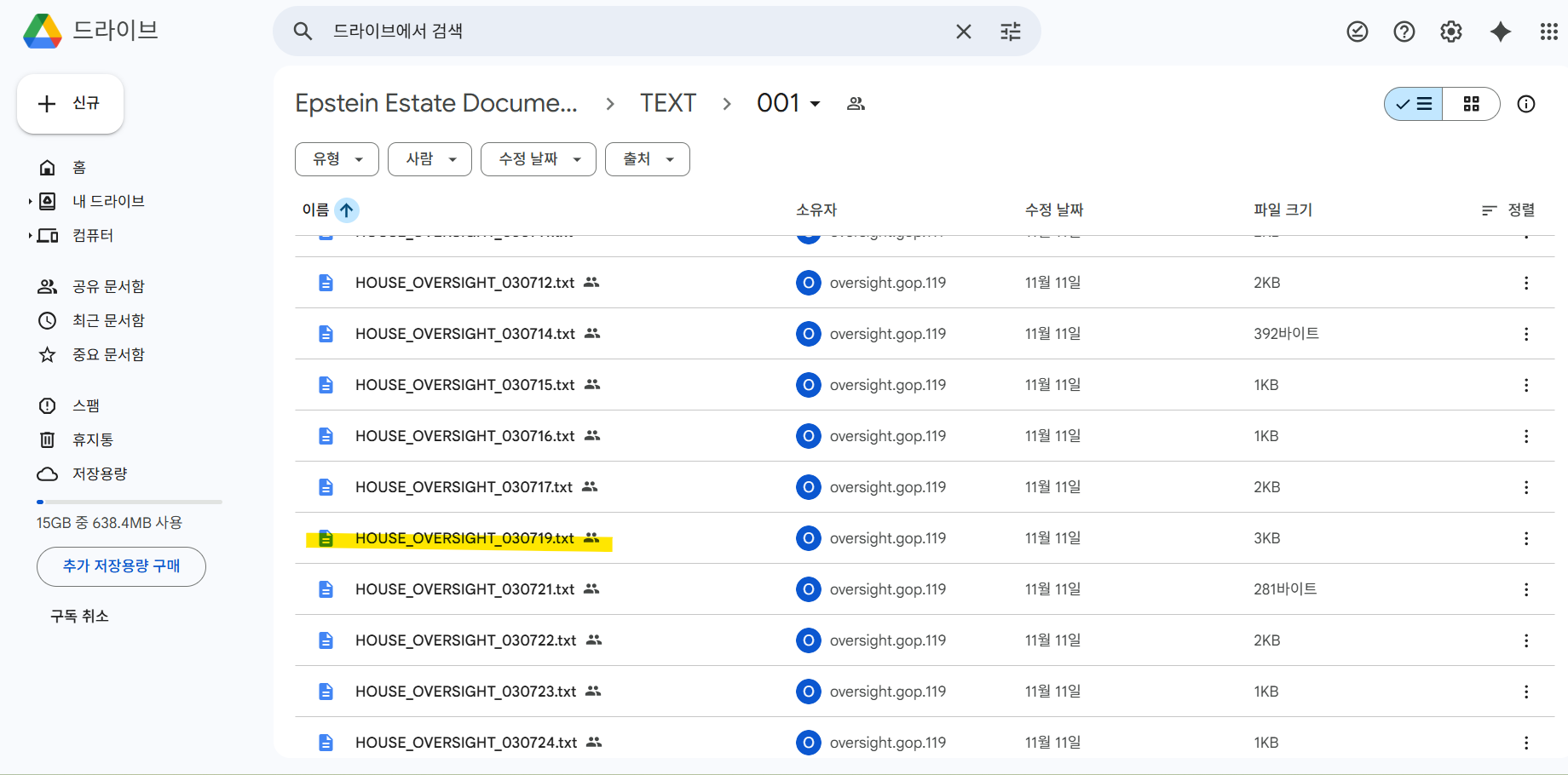Expand the 001 folder dropdown menu
This screenshot has width=1568, height=775.
click(x=815, y=104)
